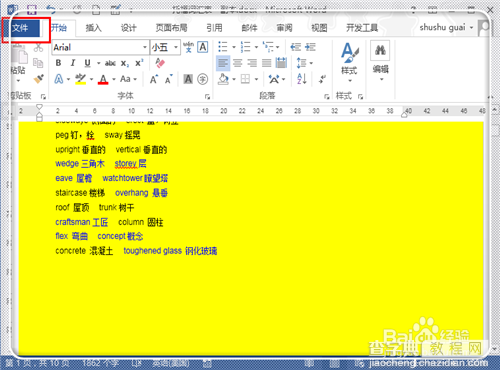Click the center alignment icon
500x370 pixels.
click(x=237, y=63)
